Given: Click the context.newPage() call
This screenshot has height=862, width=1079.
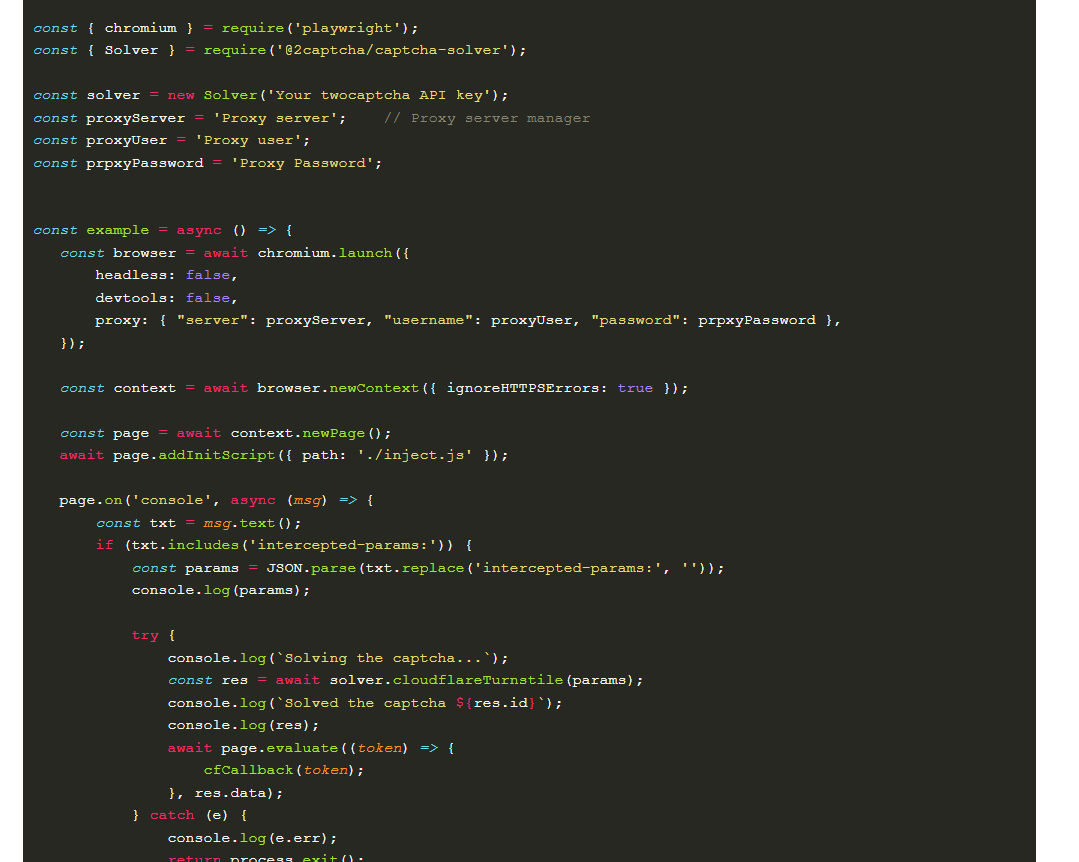Looking at the screenshot, I should (x=310, y=433).
